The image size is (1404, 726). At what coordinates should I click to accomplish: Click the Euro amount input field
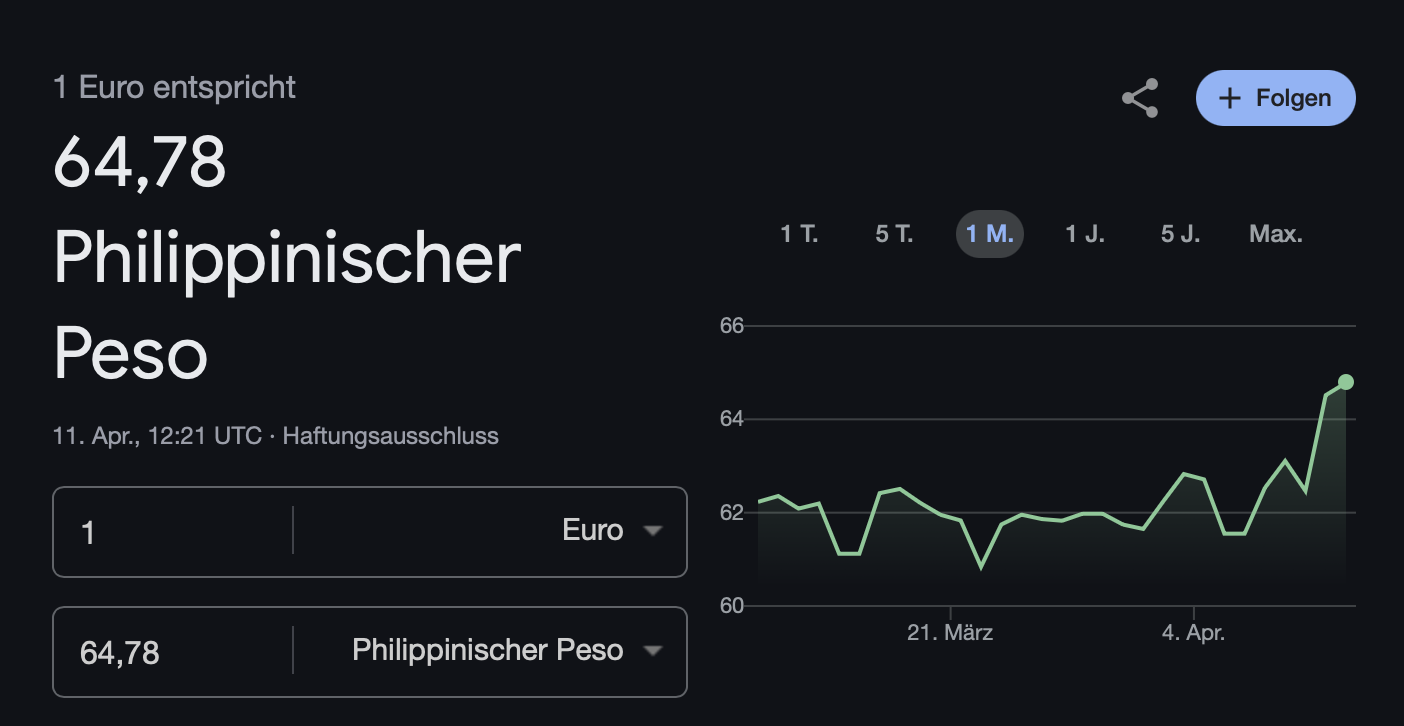tap(172, 531)
